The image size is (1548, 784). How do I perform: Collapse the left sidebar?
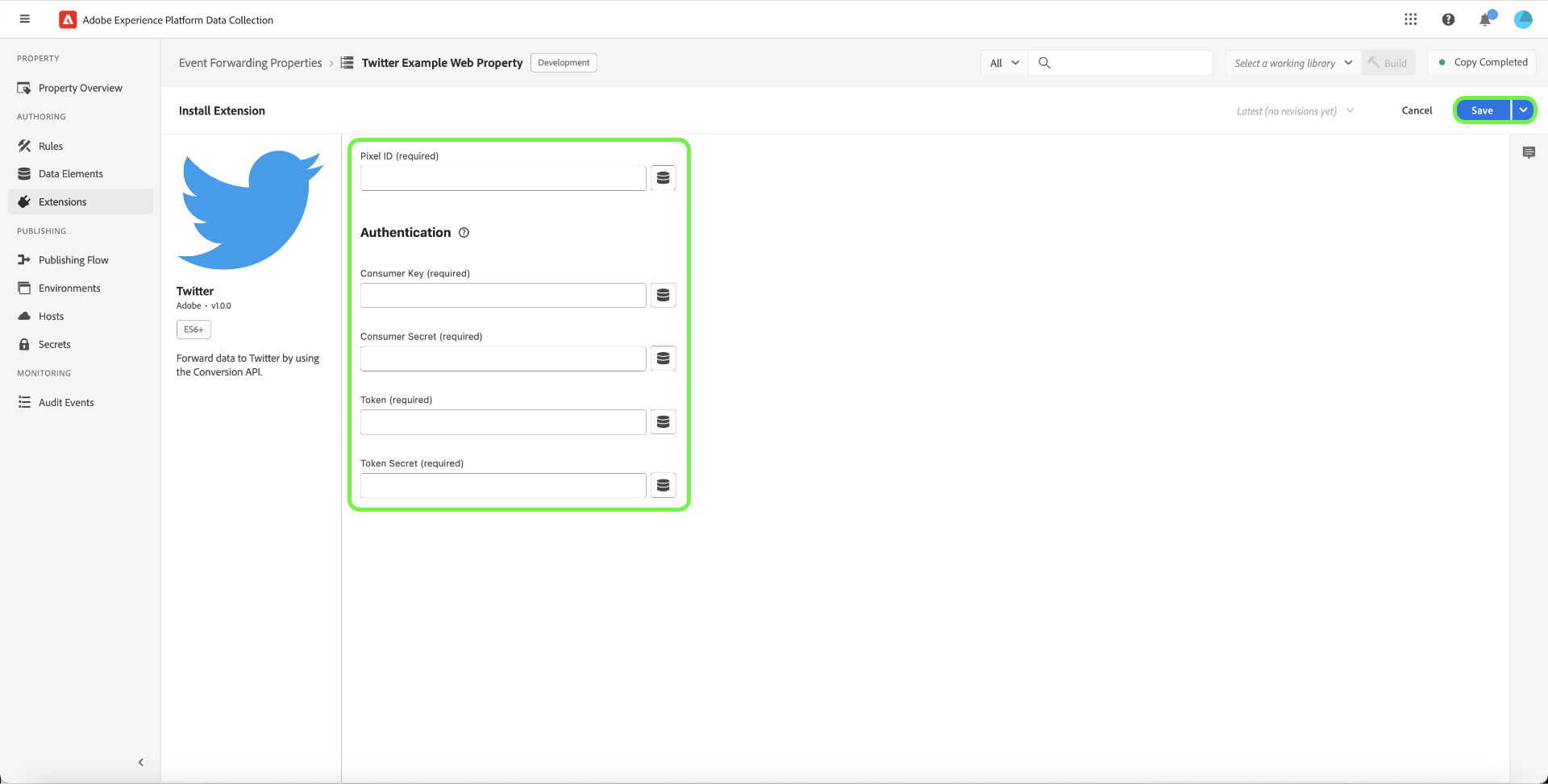pos(141,762)
